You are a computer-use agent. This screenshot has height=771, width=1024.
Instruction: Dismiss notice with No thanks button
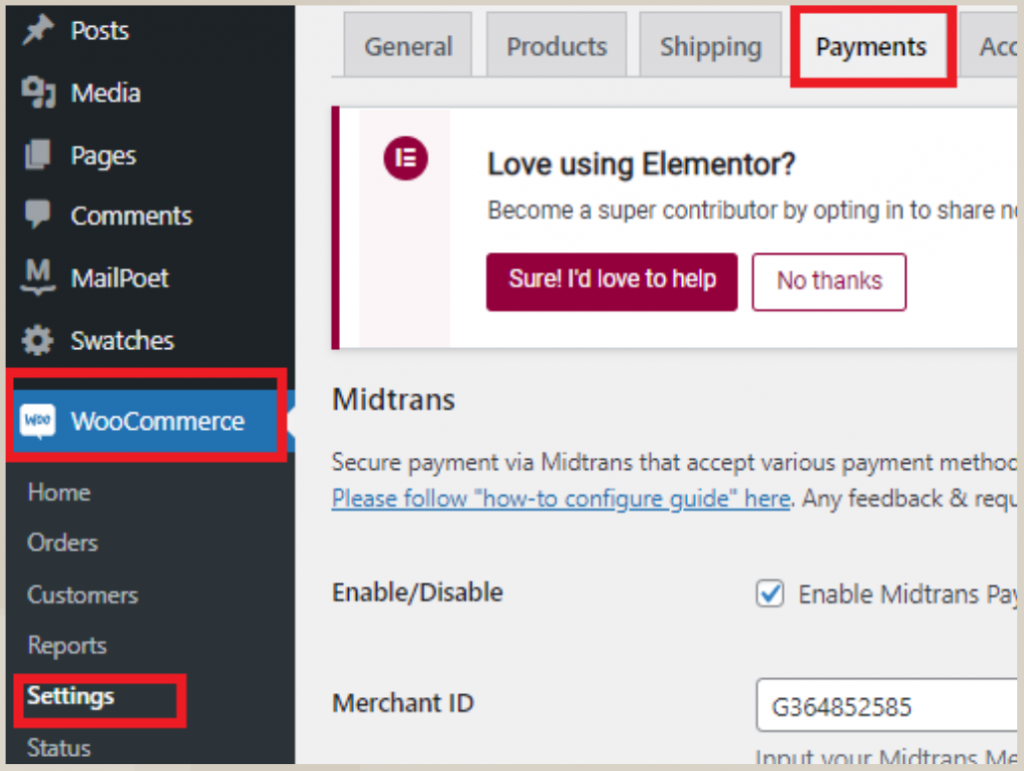[x=829, y=281]
